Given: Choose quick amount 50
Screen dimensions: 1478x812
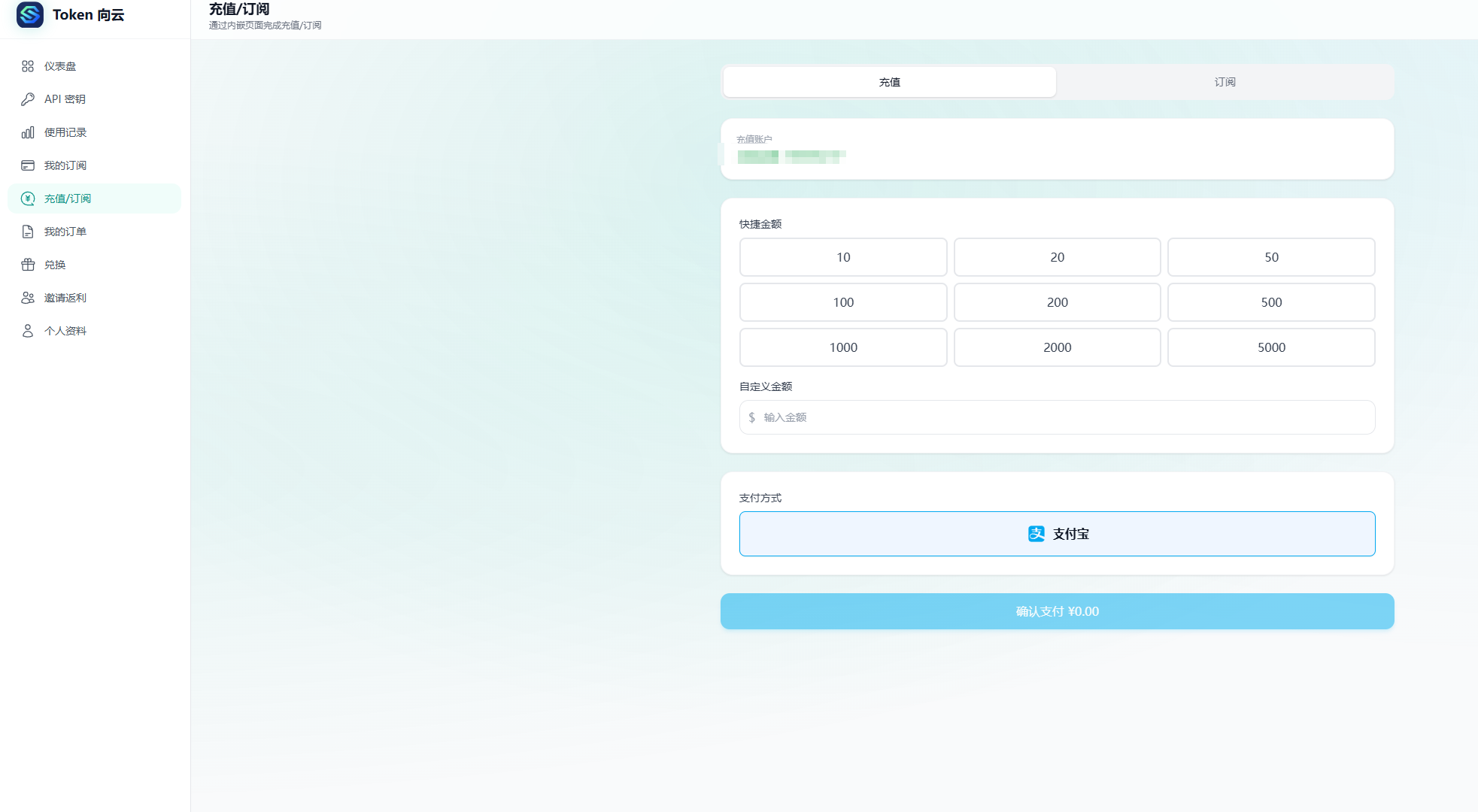Looking at the screenshot, I should point(1271,257).
